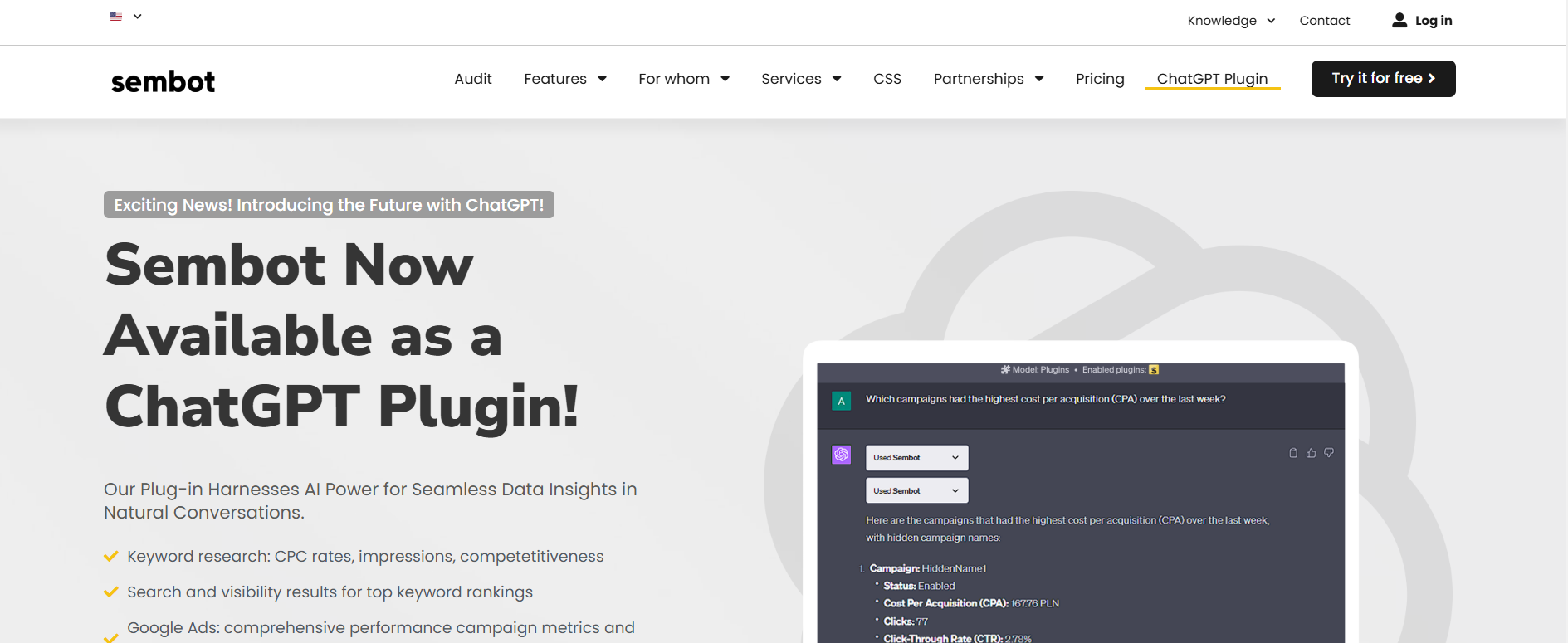The image size is (1568, 643).
Task: Expand the Partnerships dropdown arrow
Action: point(1039,79)
